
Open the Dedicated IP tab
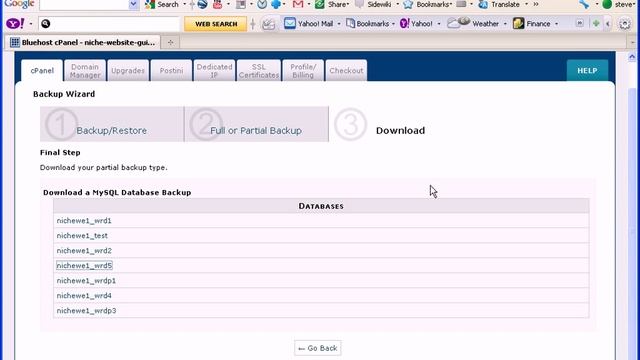tap(214, 71)
